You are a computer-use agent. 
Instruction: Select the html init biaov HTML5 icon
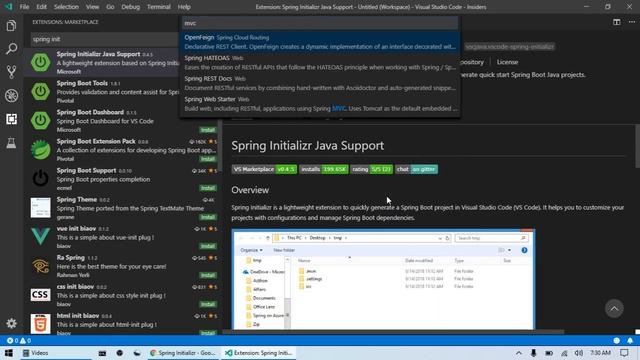(x=40, y=324)
